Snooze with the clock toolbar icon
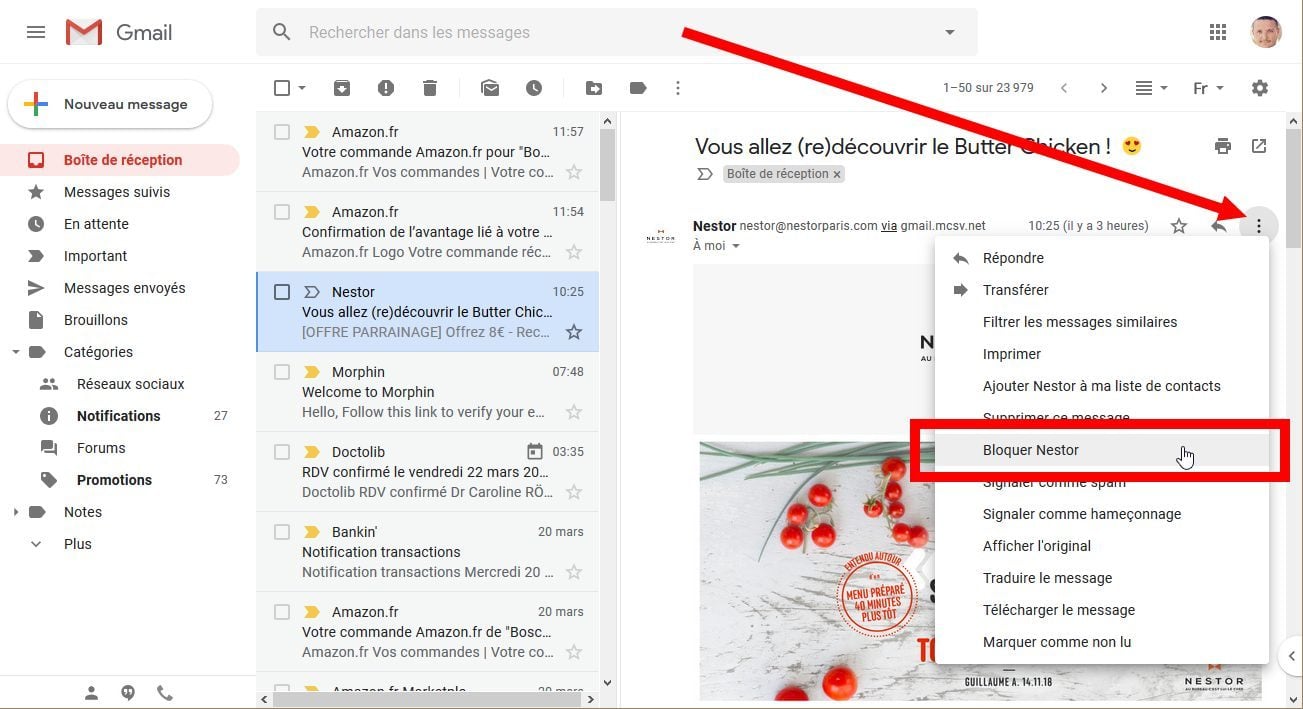This screenshot has height=709, width=1303. 534,88
